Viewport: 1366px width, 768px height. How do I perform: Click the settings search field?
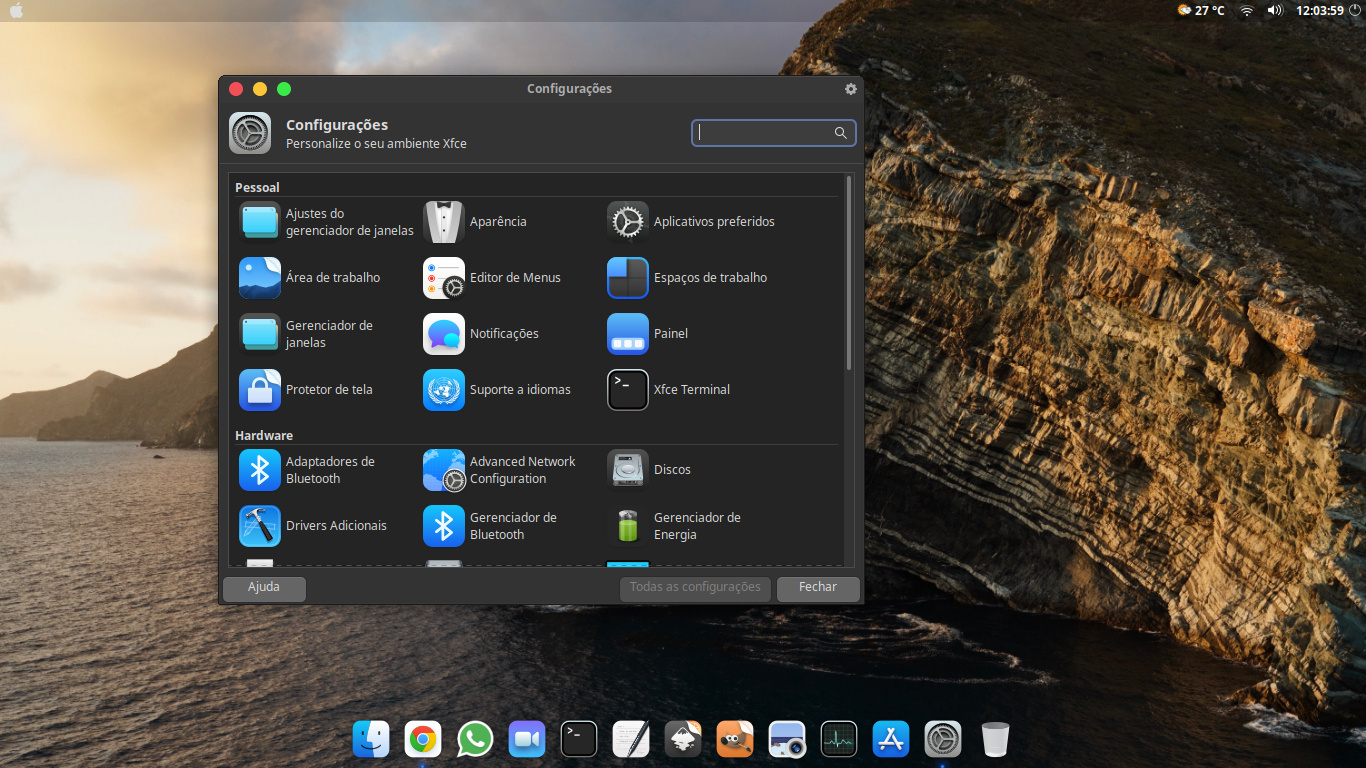tap(765, 133)
